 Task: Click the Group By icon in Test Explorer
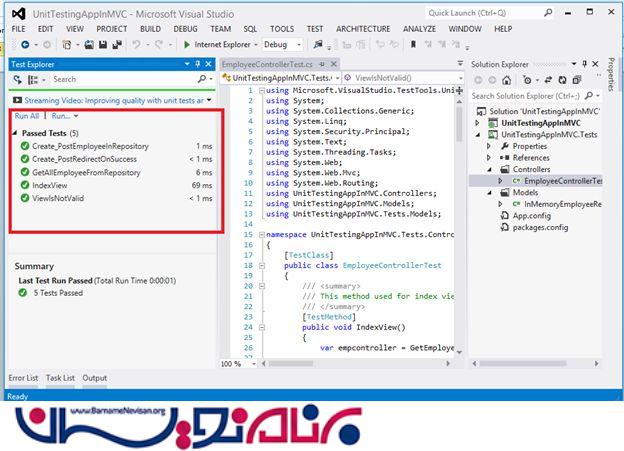click(x=33, y=80)
